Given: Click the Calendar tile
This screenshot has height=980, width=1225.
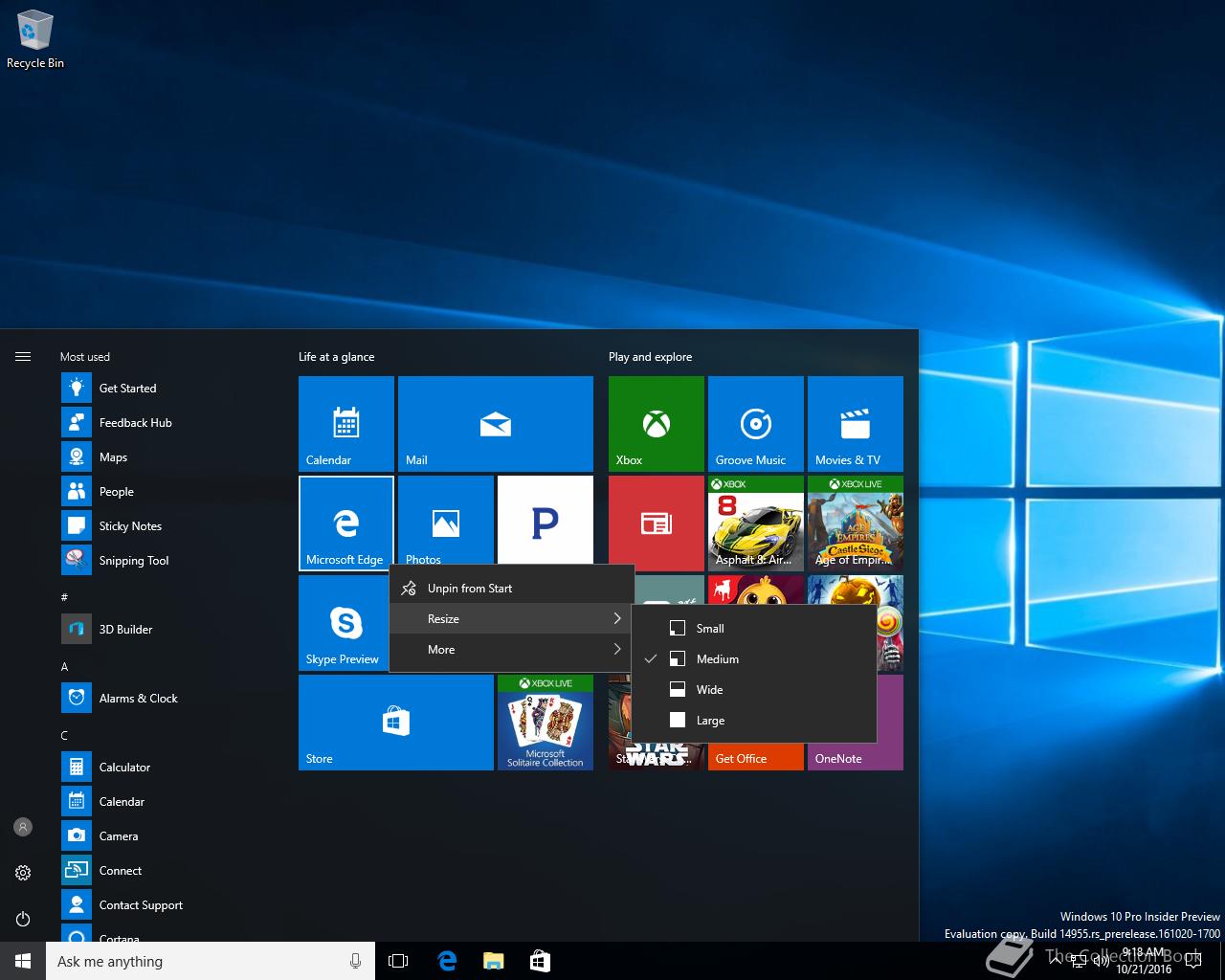Looking at the screenshot, I should (x=346, y=424).
